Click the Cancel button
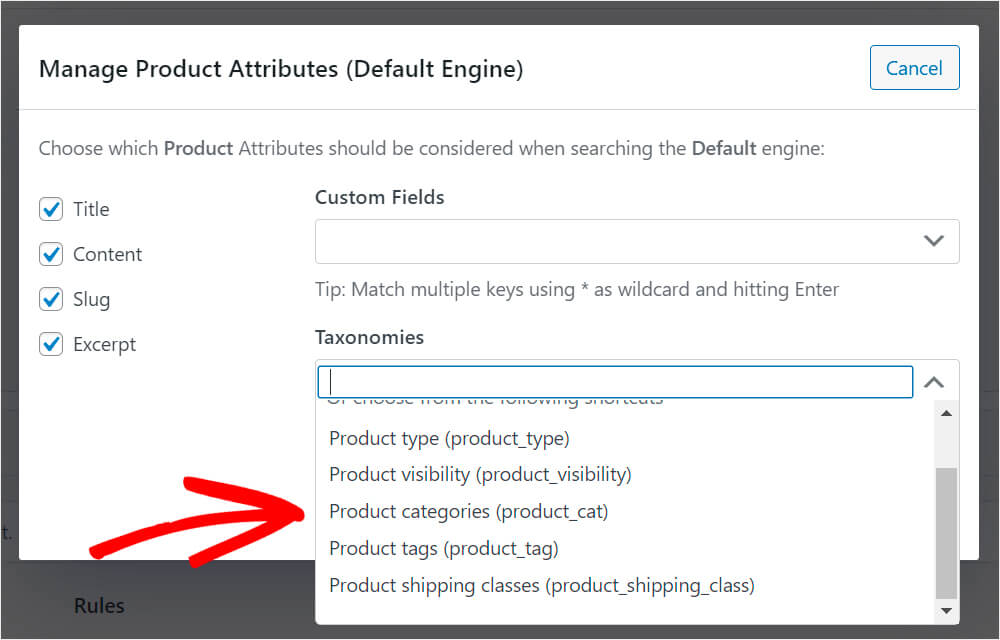This screenshot has height=640, width=1000. click(x=915, y=68)
